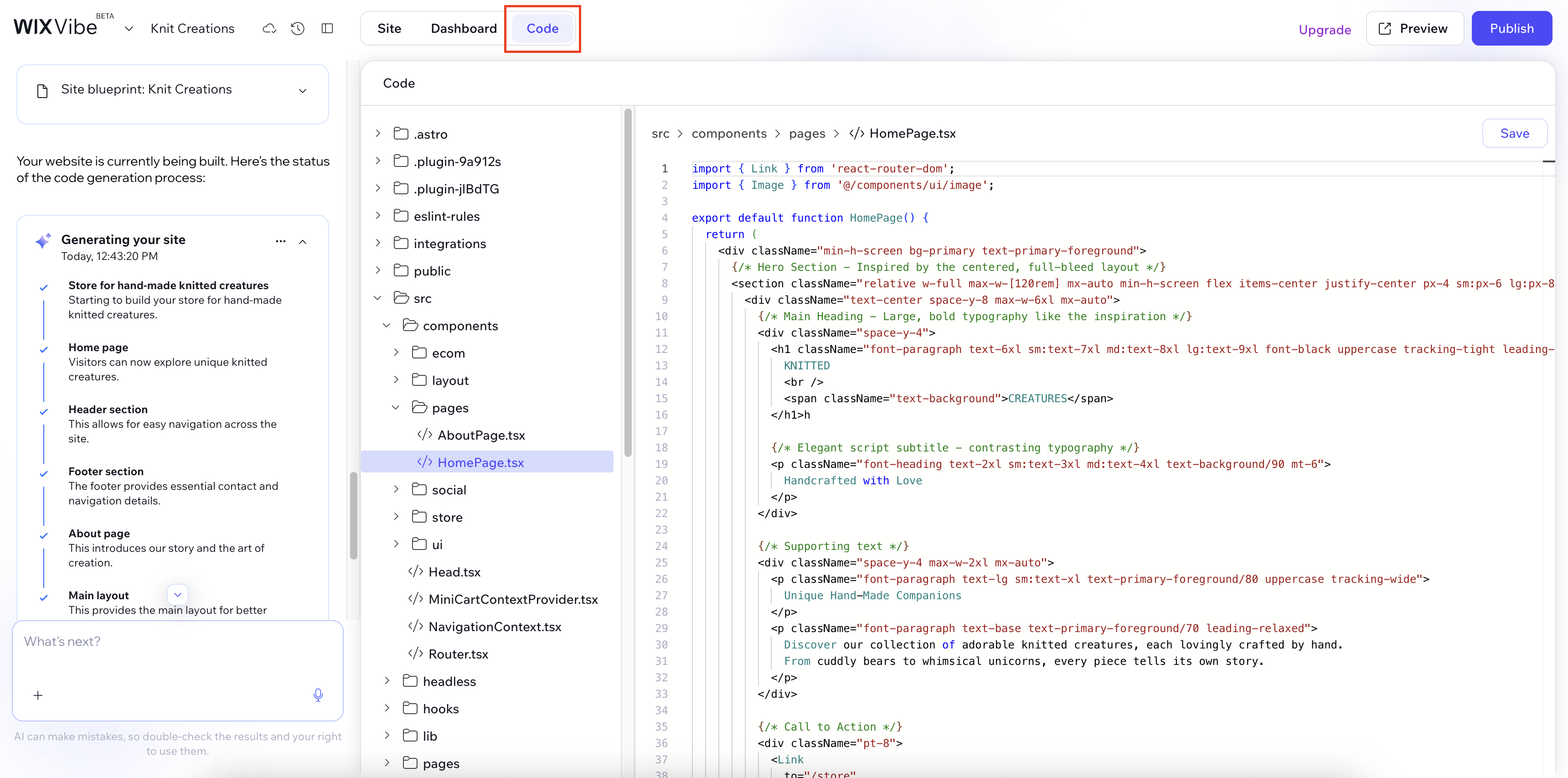Switch to the Site tab
This screenshot has width=1568, height=778.
tap(390, 28)
